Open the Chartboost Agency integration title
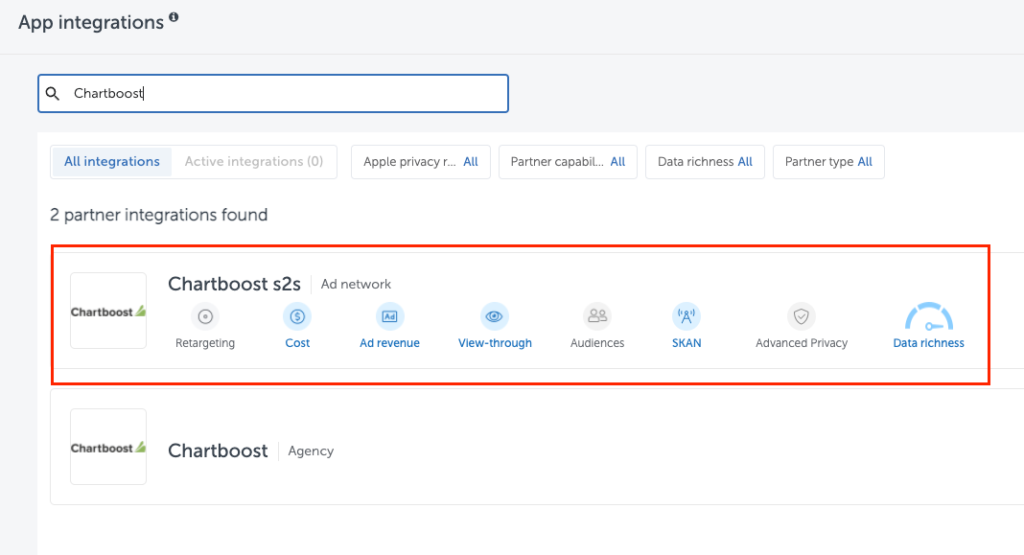Viewport: 1024px width, 555px height. tap(217, 451)
